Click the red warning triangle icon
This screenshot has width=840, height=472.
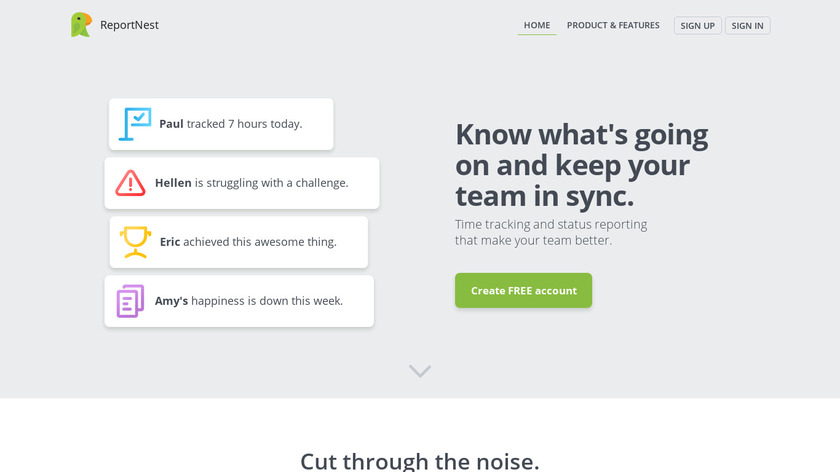tap(130, 183)
